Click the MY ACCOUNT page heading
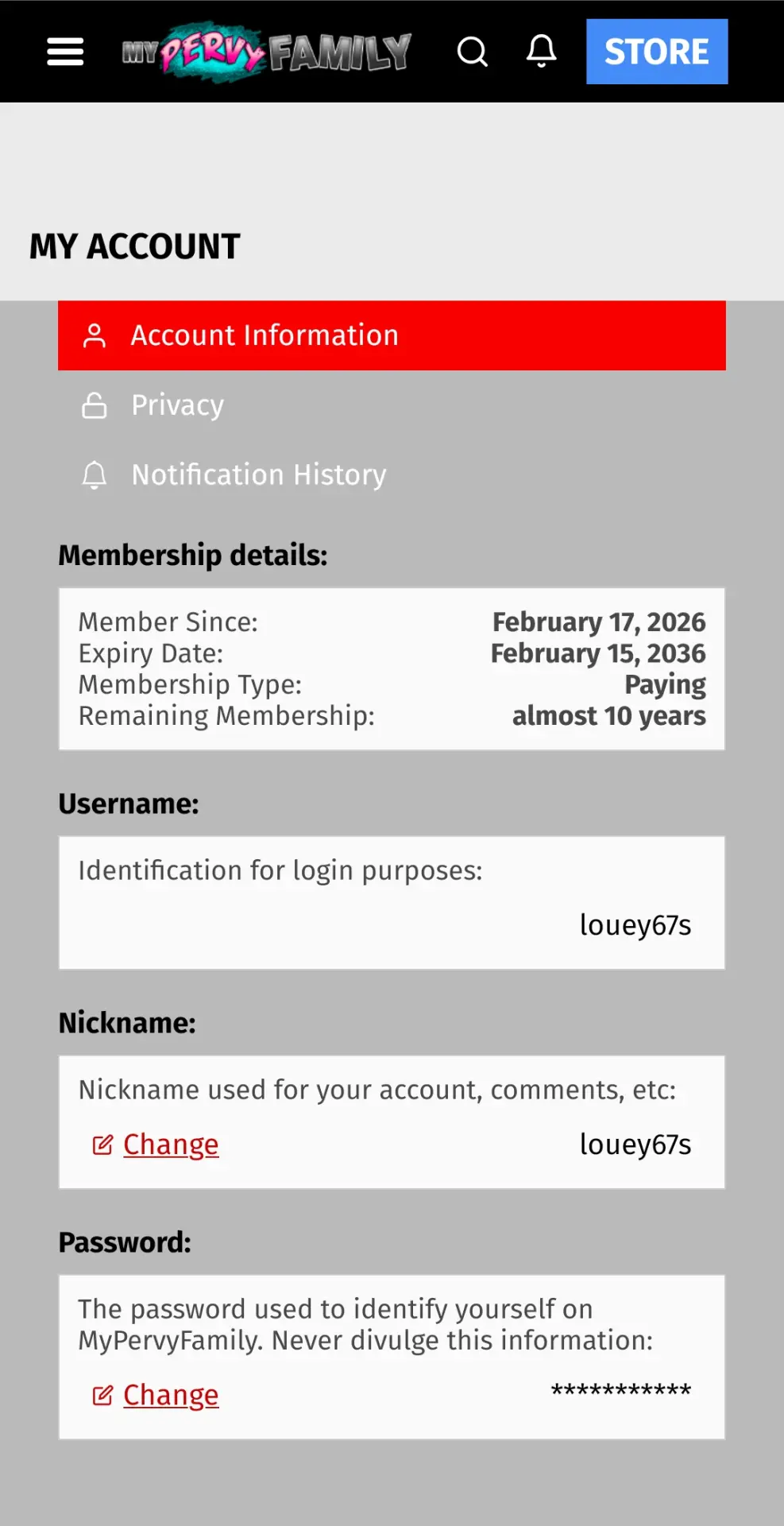The image size is (784, 1526). click(135, 246)
